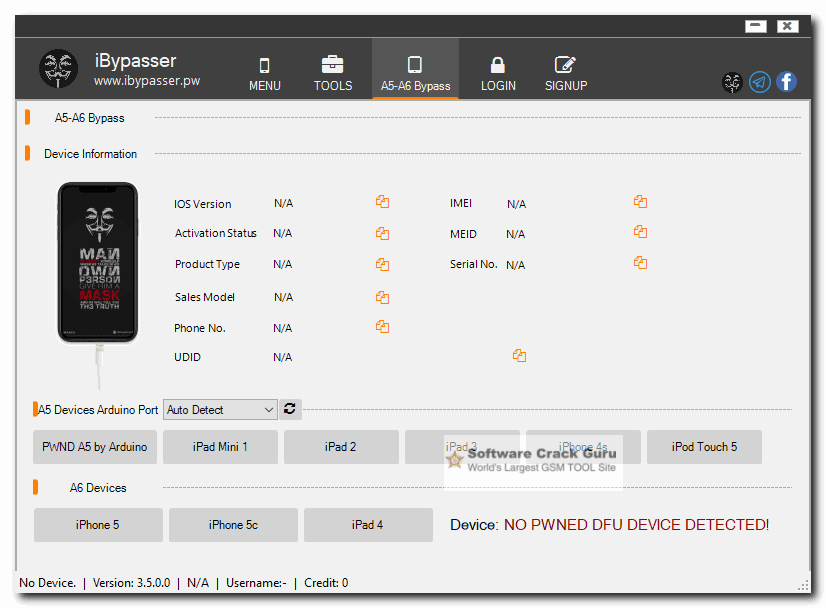This screenshot has height=608, width=826.
Task: Copy the IMEI value
Action: click(641, 201)
